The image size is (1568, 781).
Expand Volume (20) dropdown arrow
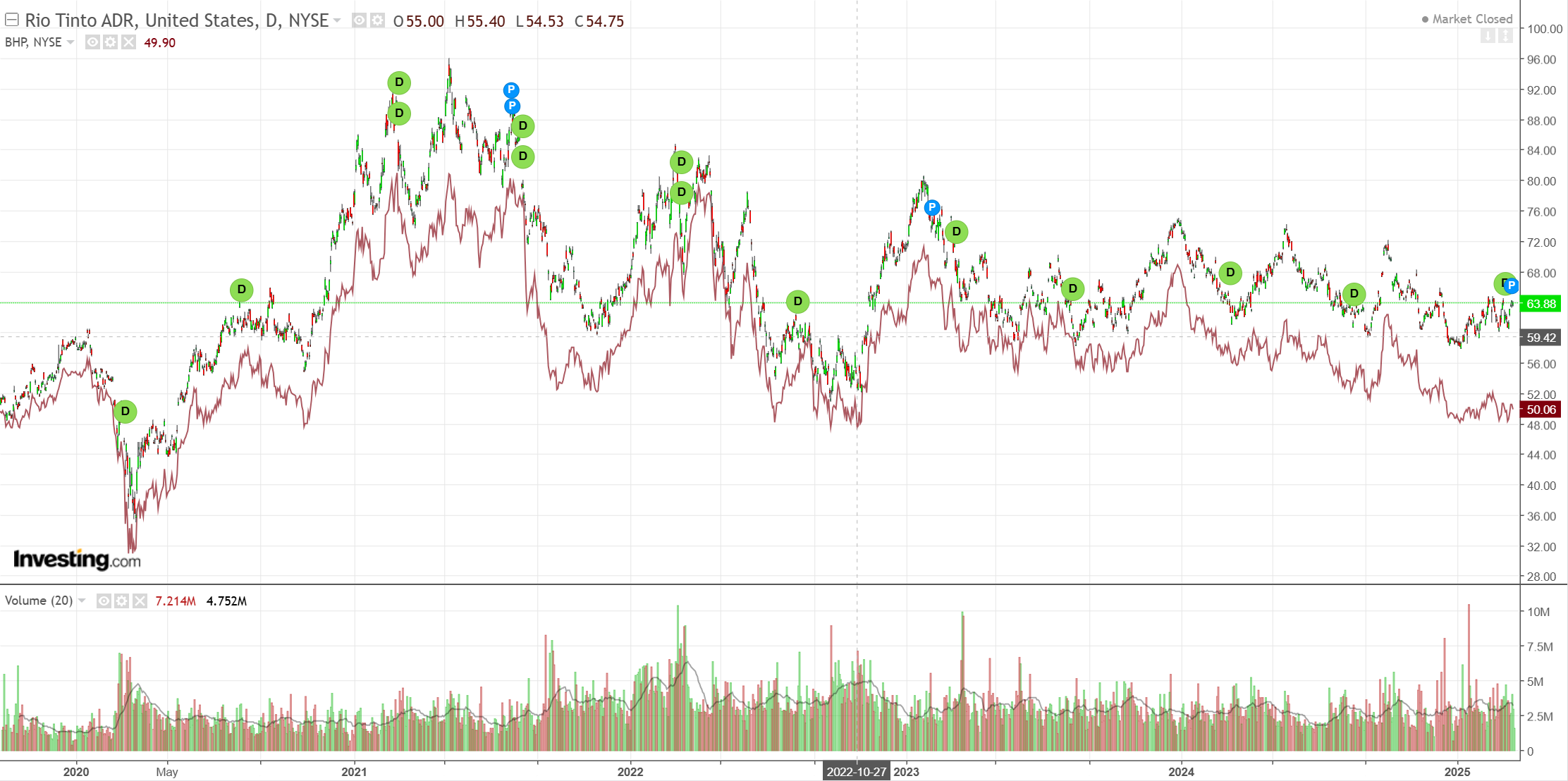point(82,601)
